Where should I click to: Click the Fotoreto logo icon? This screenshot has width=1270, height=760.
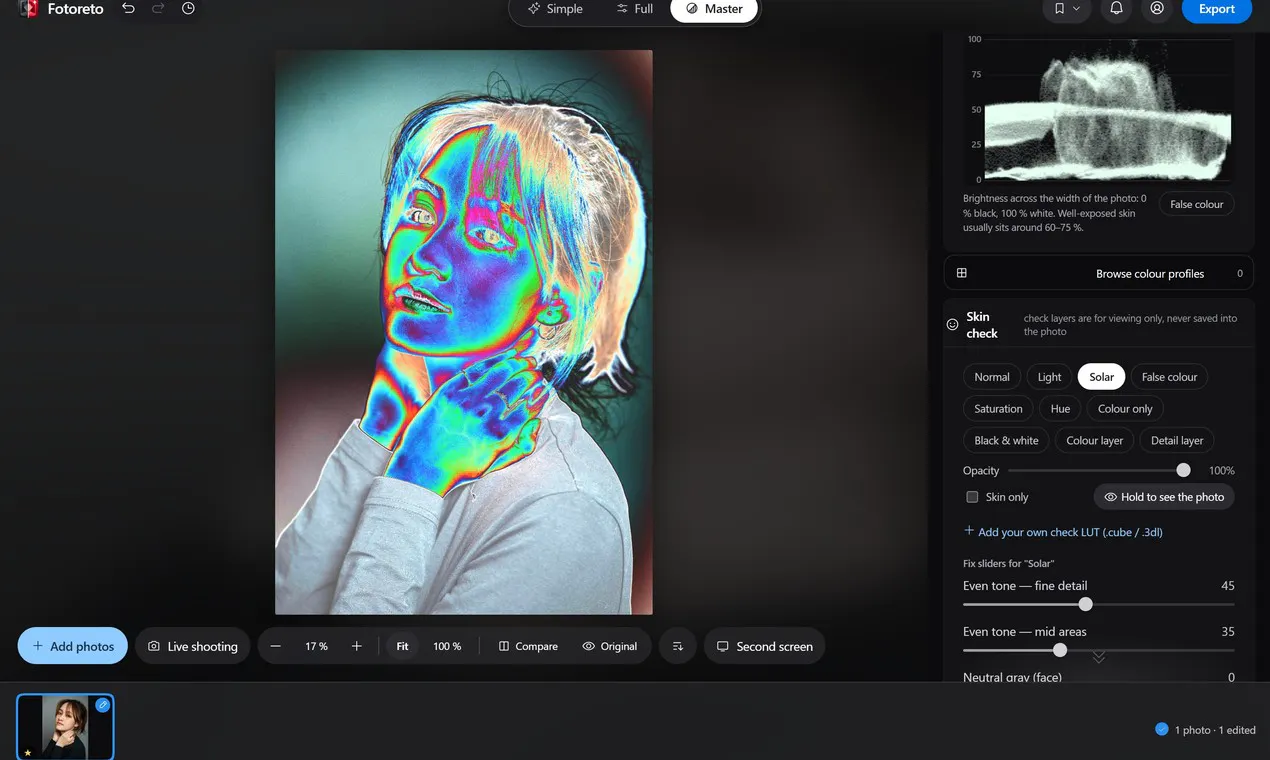(x=28, y=9)
